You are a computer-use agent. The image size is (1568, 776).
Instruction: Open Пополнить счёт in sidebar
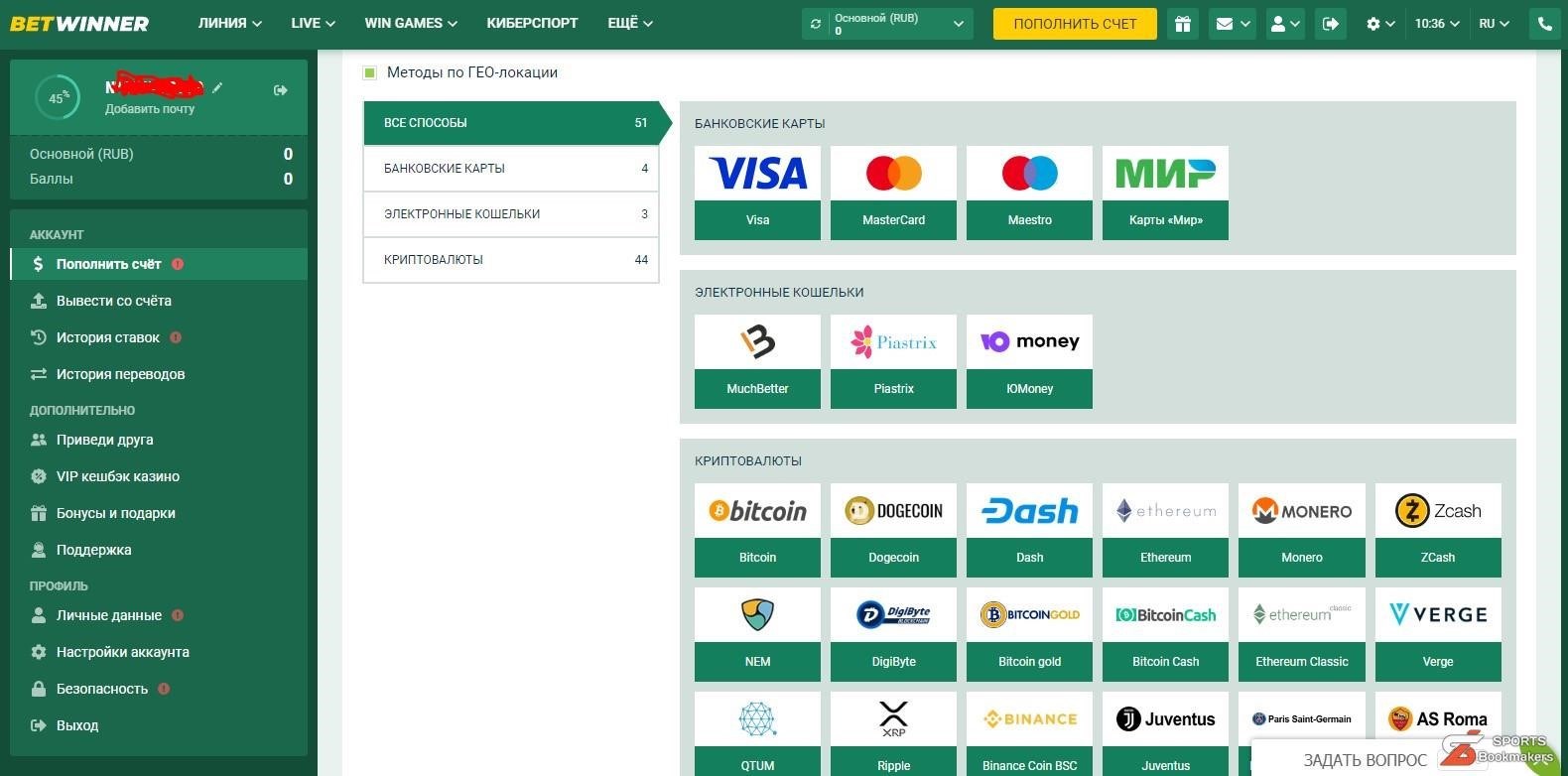pos(159,264)
